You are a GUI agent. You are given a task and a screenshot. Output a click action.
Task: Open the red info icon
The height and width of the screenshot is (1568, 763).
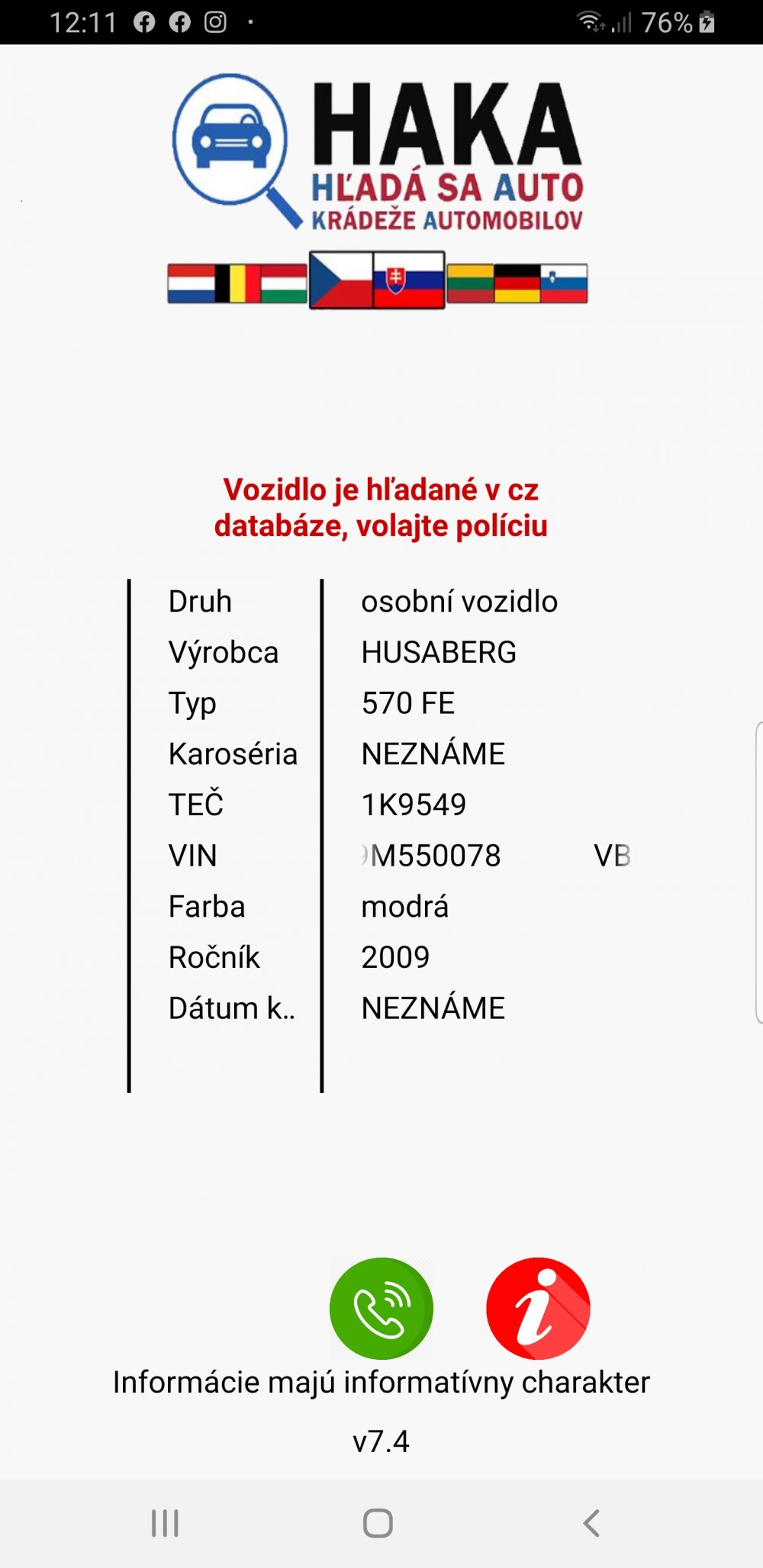(539, 1308)
